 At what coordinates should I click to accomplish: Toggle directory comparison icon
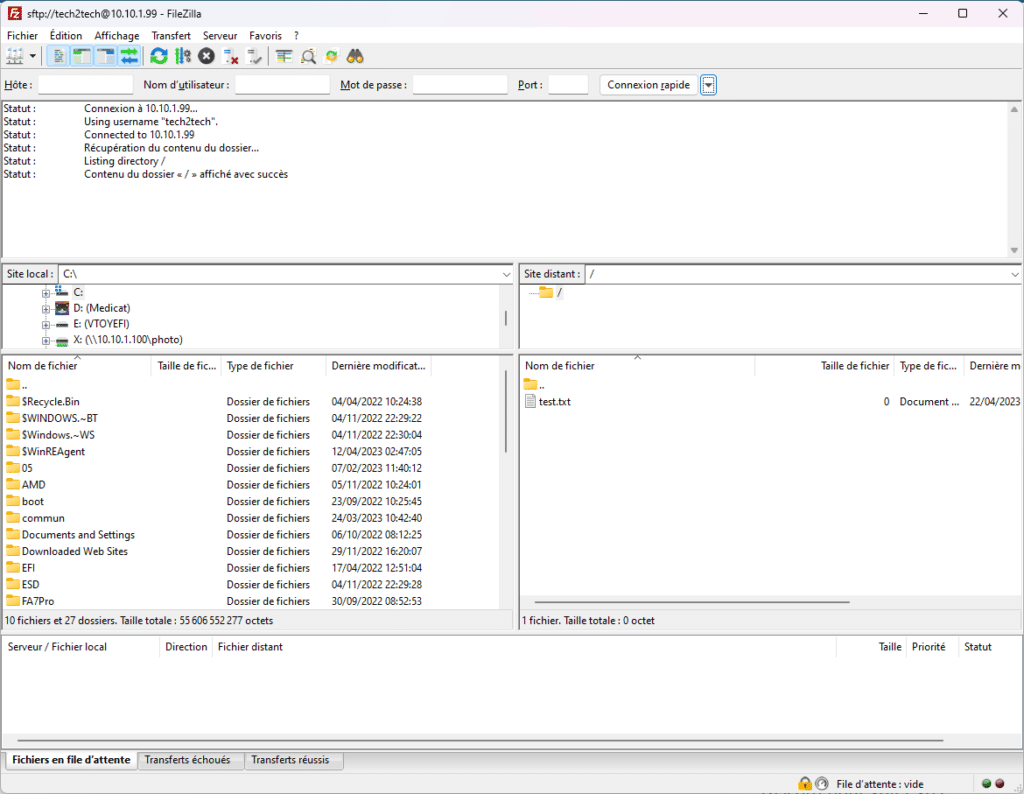click(x=308, y=57)
